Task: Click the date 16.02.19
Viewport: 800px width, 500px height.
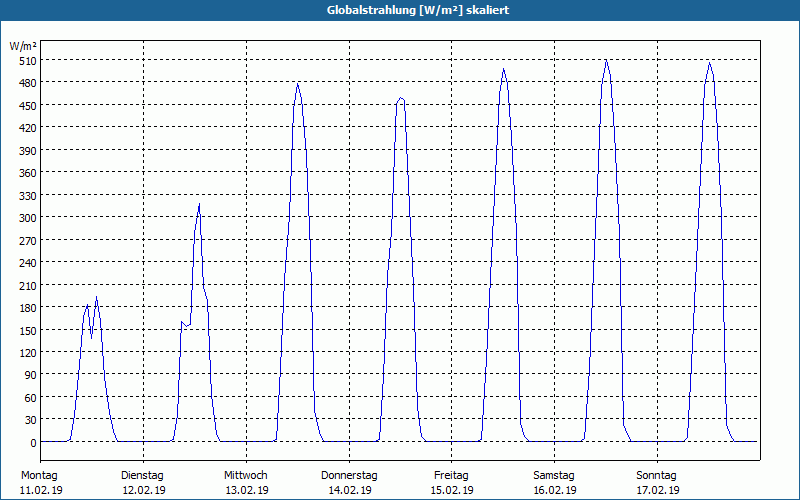Action: click(555, 490)
